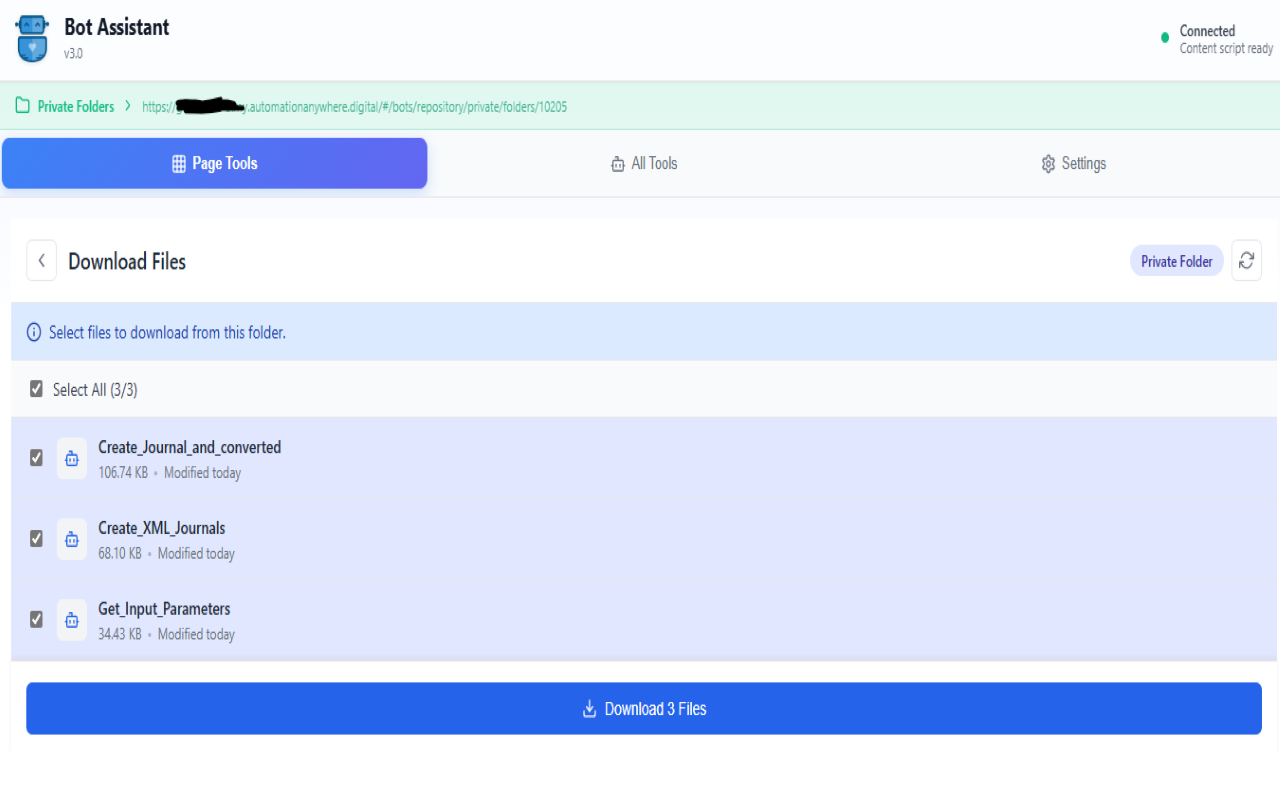Click the breadcrumb chevron after Private Folders
This screenshot has width=1280, height=800.
(x=128, y=106)
